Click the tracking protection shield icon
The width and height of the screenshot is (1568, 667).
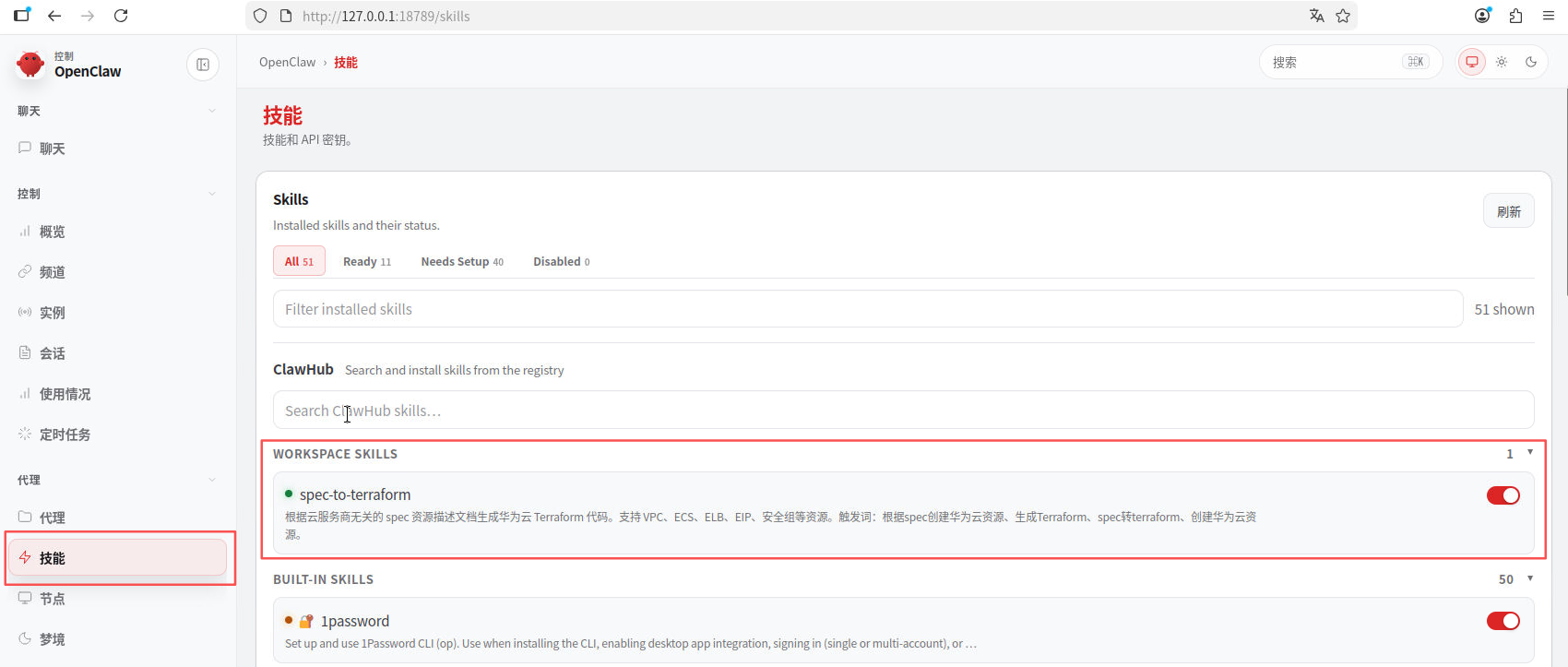tap(260, 16)
